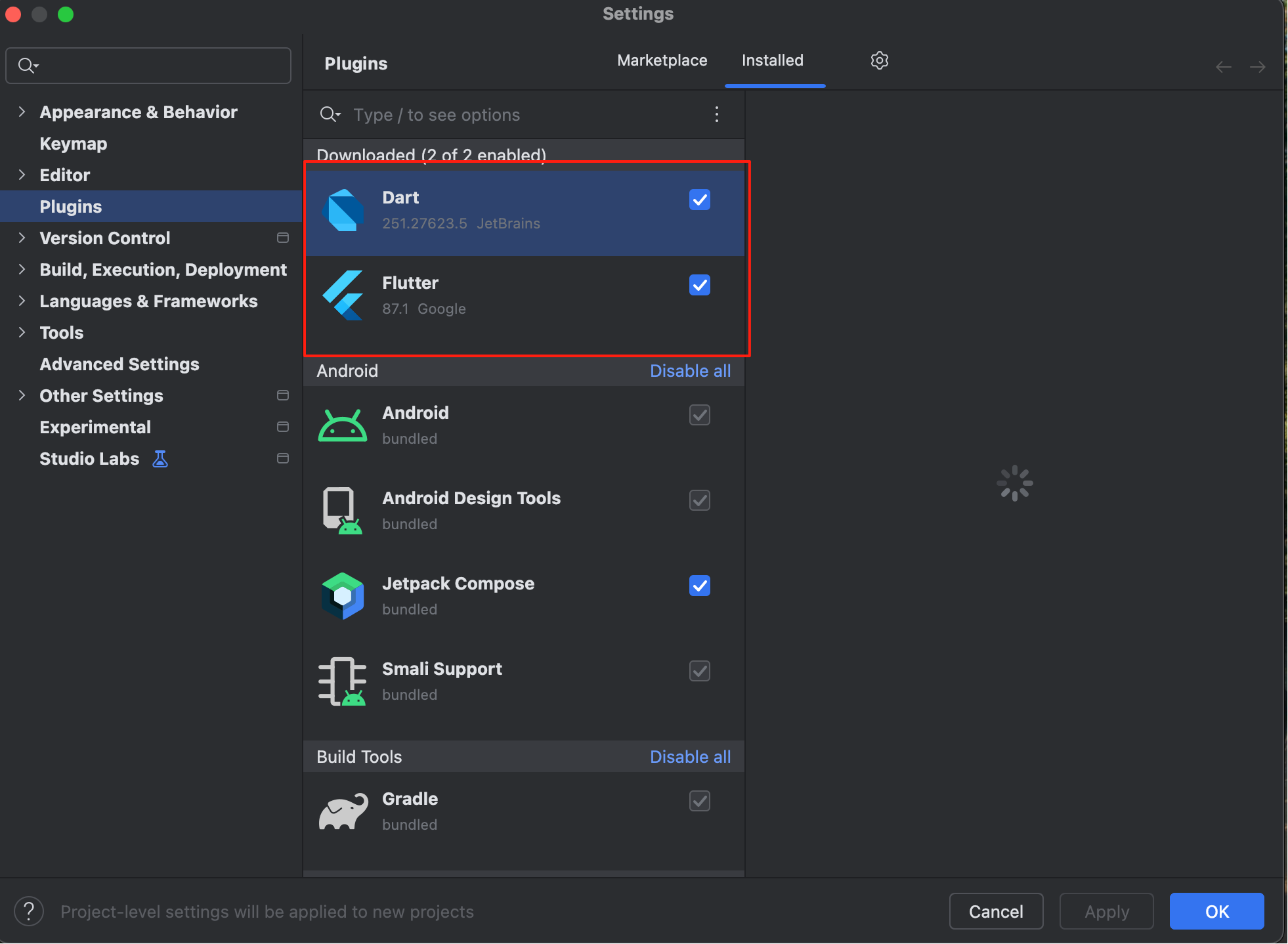Expand the Appearance & Behavior section
This screenshot has width=1288, height=944.
click(x=22, y=112)
